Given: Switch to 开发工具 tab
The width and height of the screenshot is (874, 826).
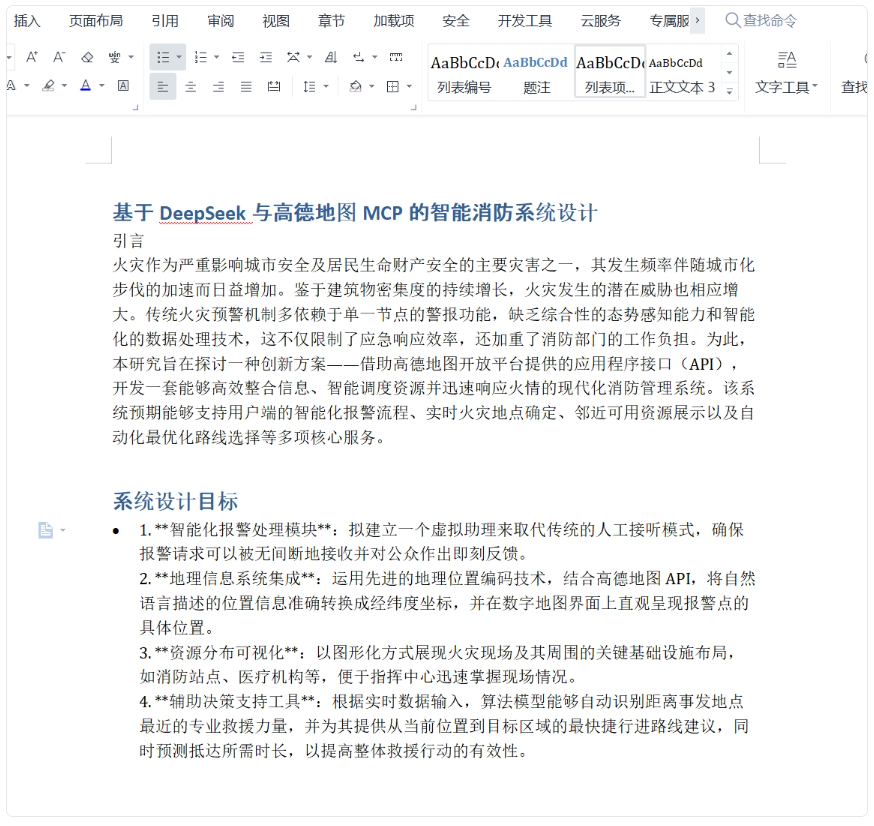Looking at the screenshot, I should point(525,21).
